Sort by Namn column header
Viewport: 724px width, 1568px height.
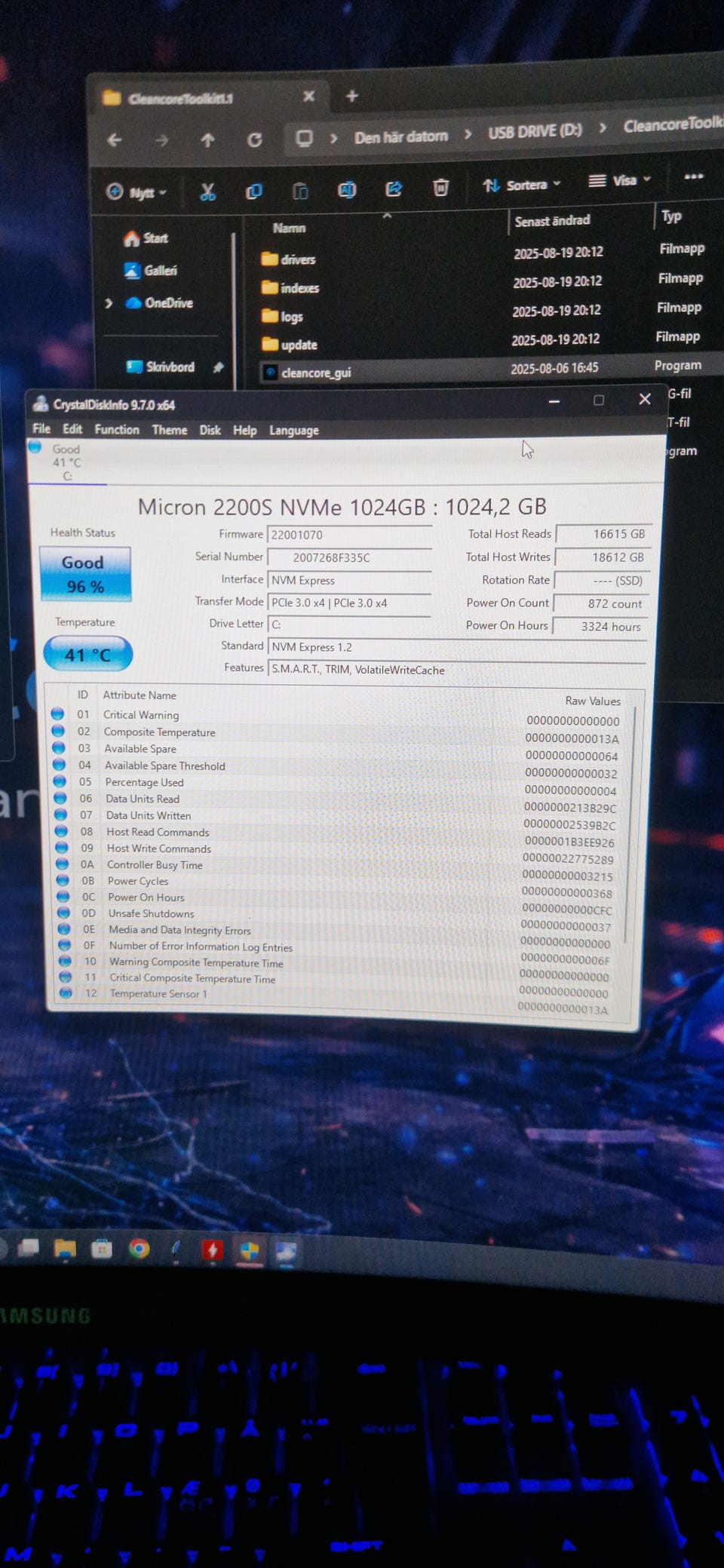(290, 228)
